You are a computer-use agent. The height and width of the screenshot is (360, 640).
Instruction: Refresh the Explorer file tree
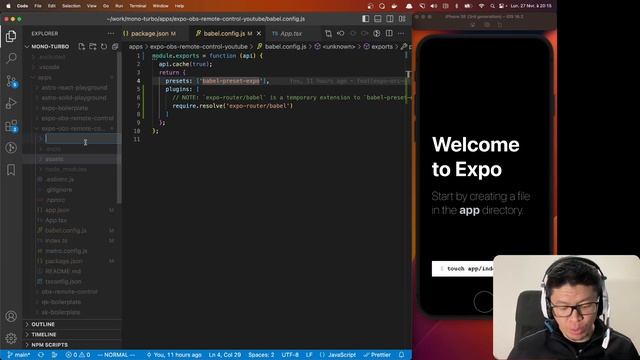104,47
